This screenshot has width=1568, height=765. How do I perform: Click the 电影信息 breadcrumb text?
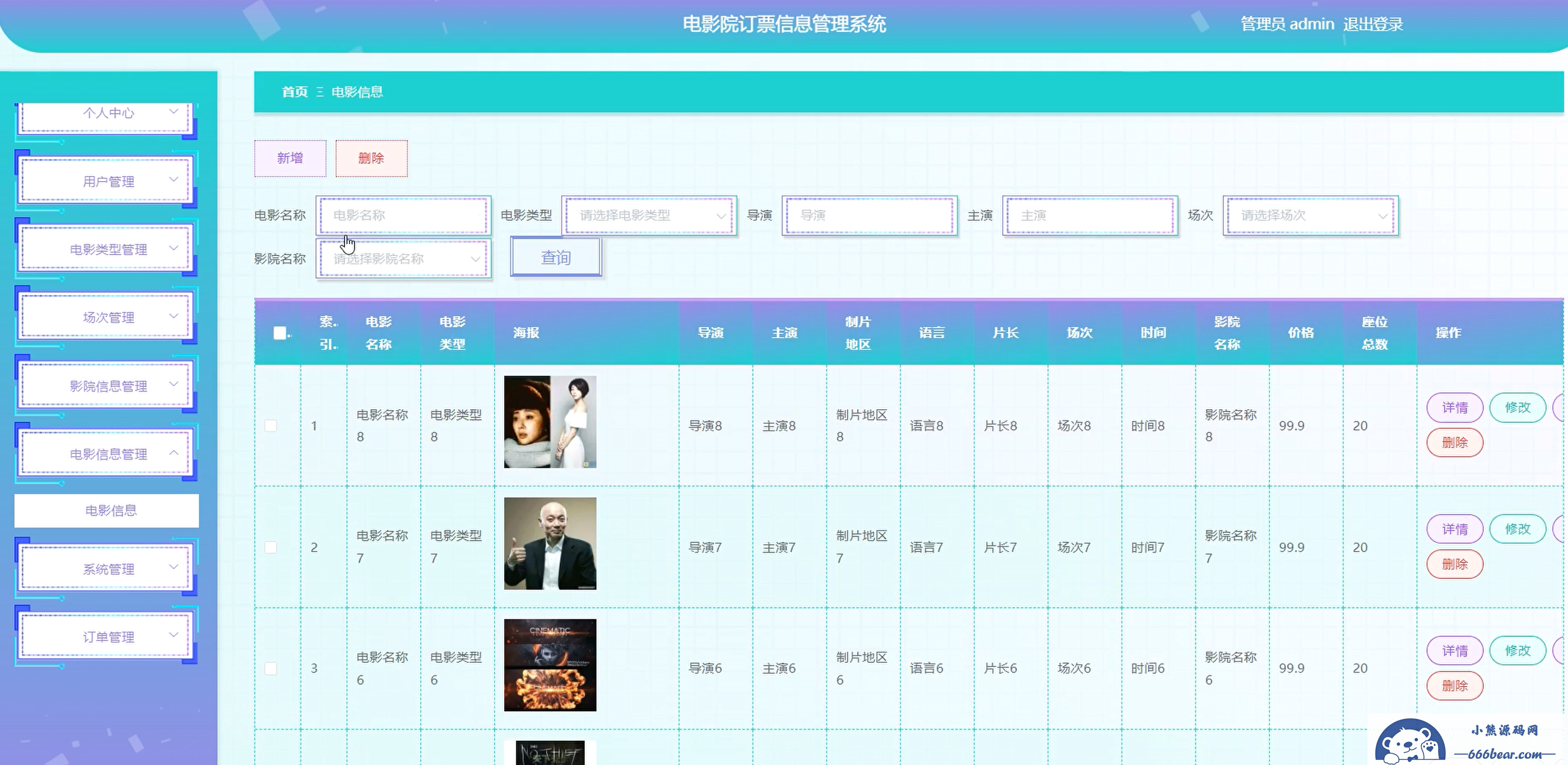click(357, 92)
